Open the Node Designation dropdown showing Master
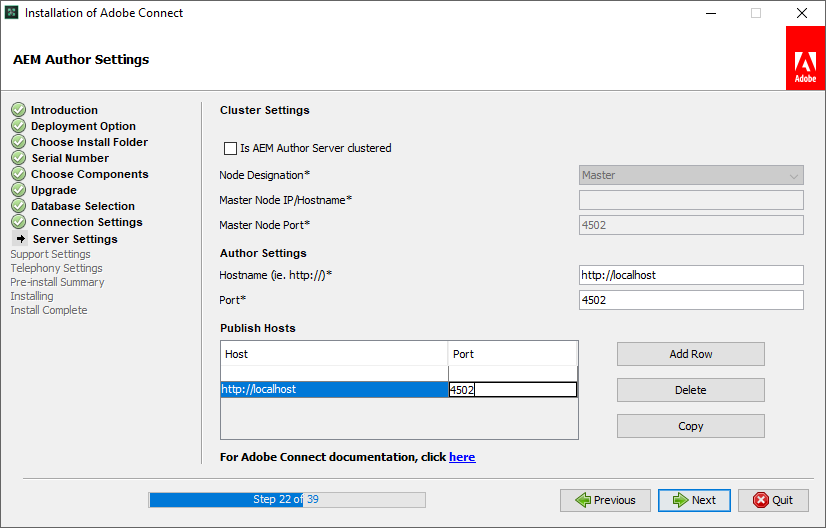 click(691, 175)
